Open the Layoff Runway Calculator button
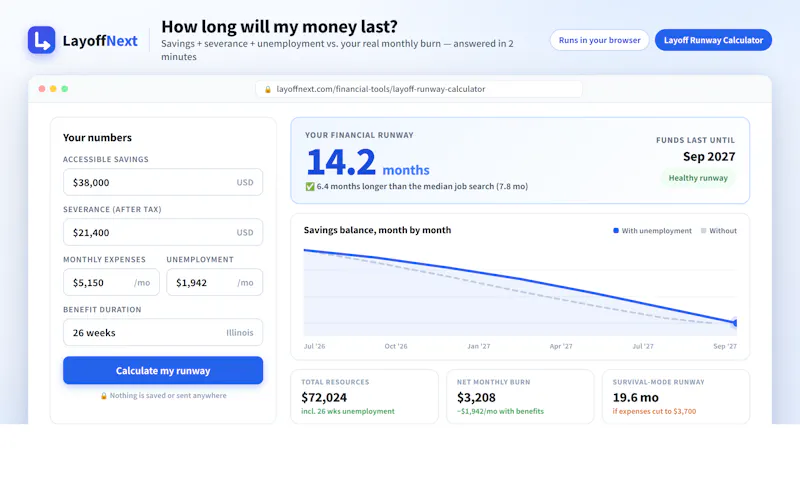 tap(713, 40)
